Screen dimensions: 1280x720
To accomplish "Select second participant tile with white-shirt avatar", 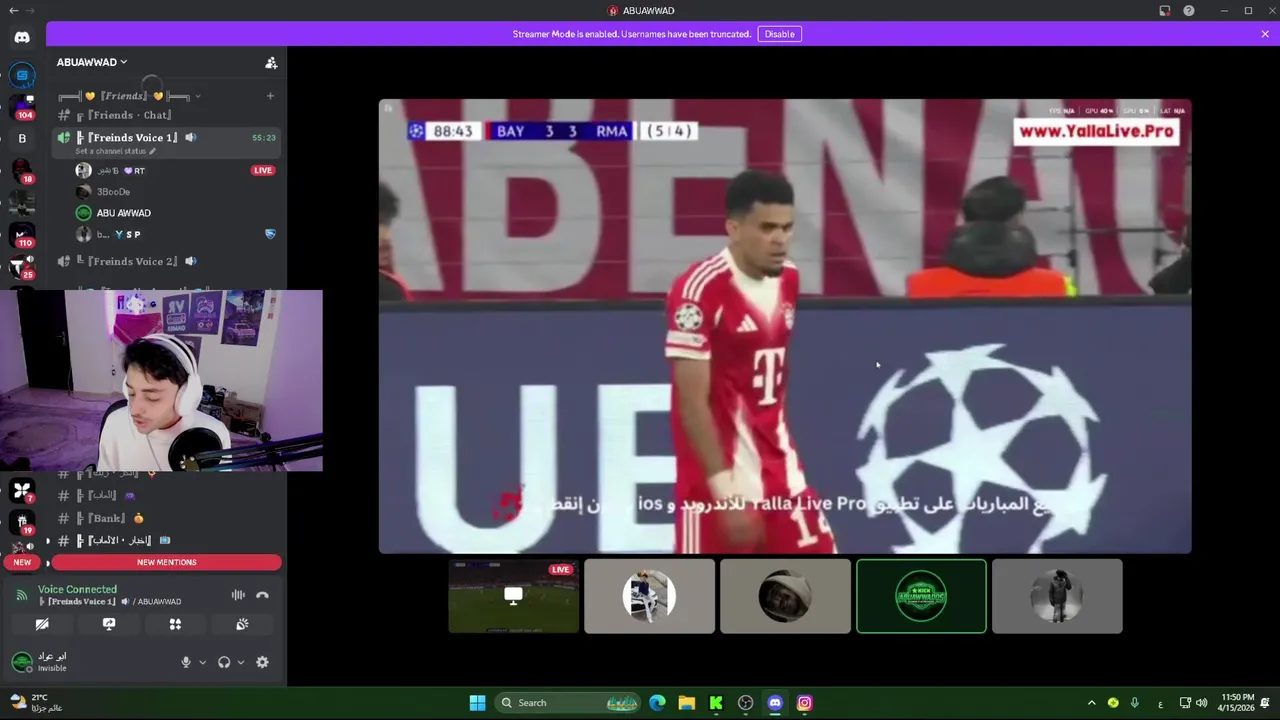I will click(649, 596).
